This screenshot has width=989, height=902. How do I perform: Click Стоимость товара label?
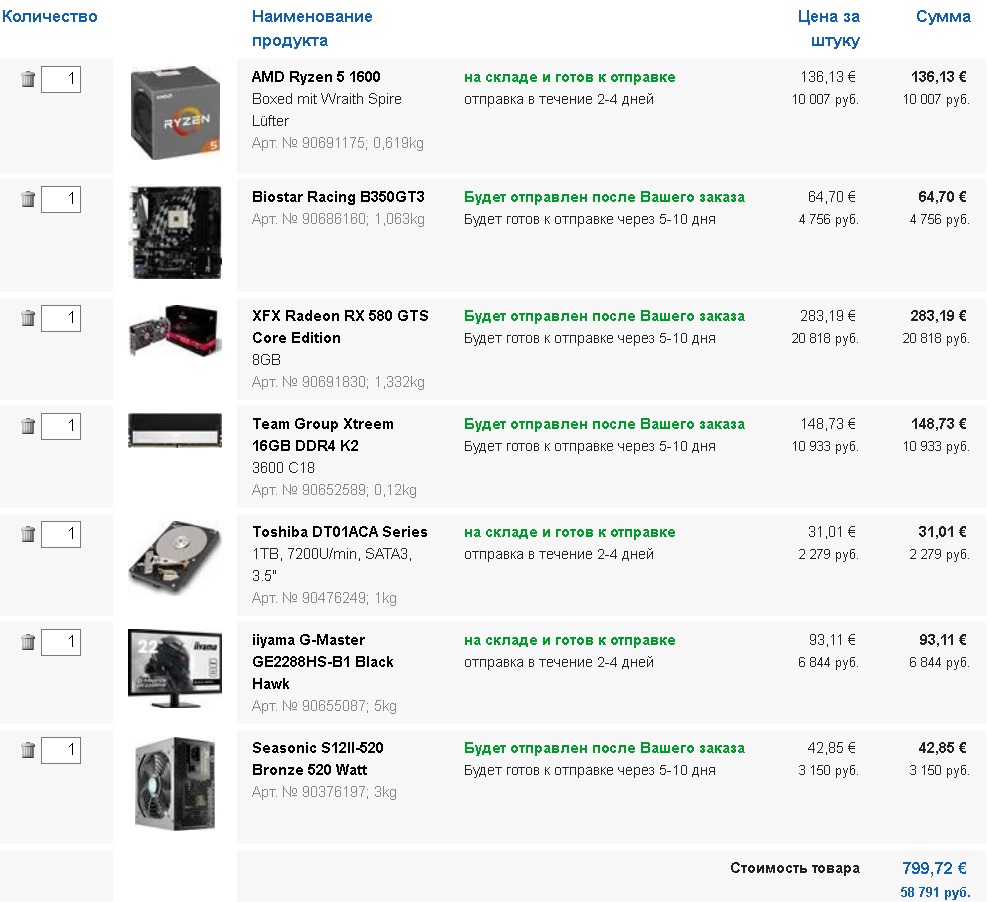[x=795, y=869]
